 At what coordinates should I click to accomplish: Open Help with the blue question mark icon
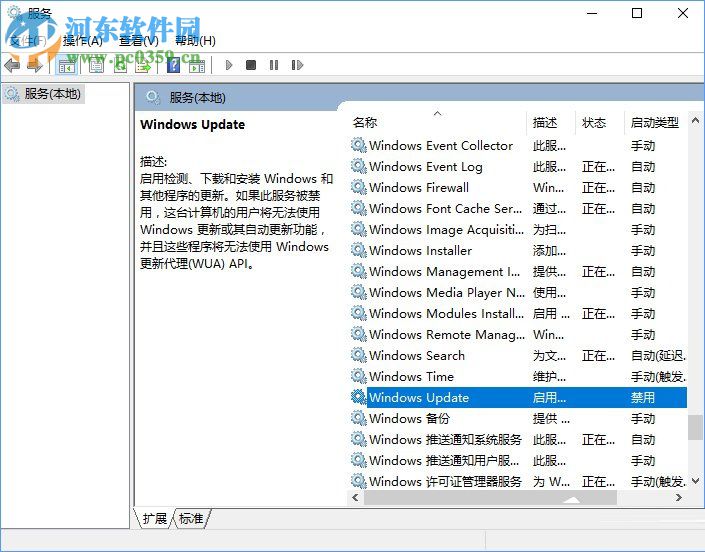pos(173,66)
